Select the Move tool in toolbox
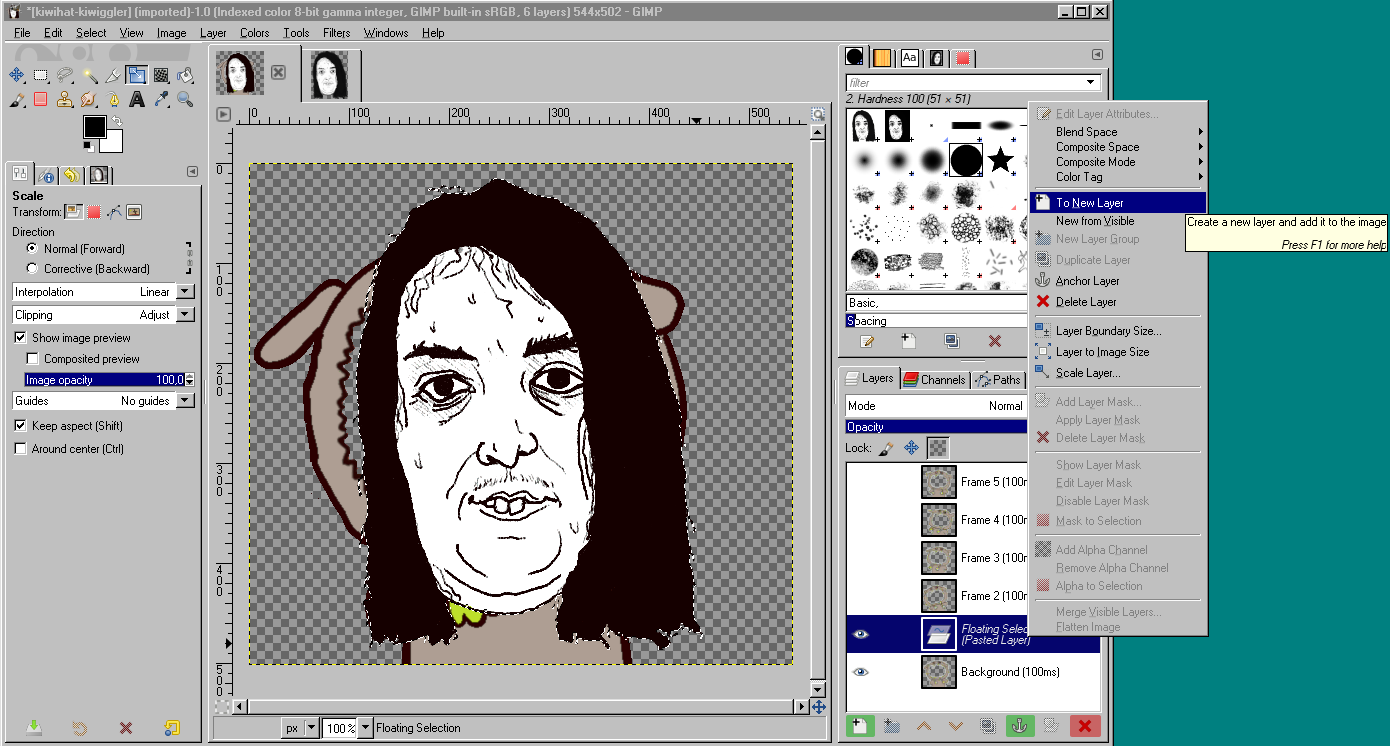The height and width of the screenshot is (746, 1390). [x=16, y=75]
